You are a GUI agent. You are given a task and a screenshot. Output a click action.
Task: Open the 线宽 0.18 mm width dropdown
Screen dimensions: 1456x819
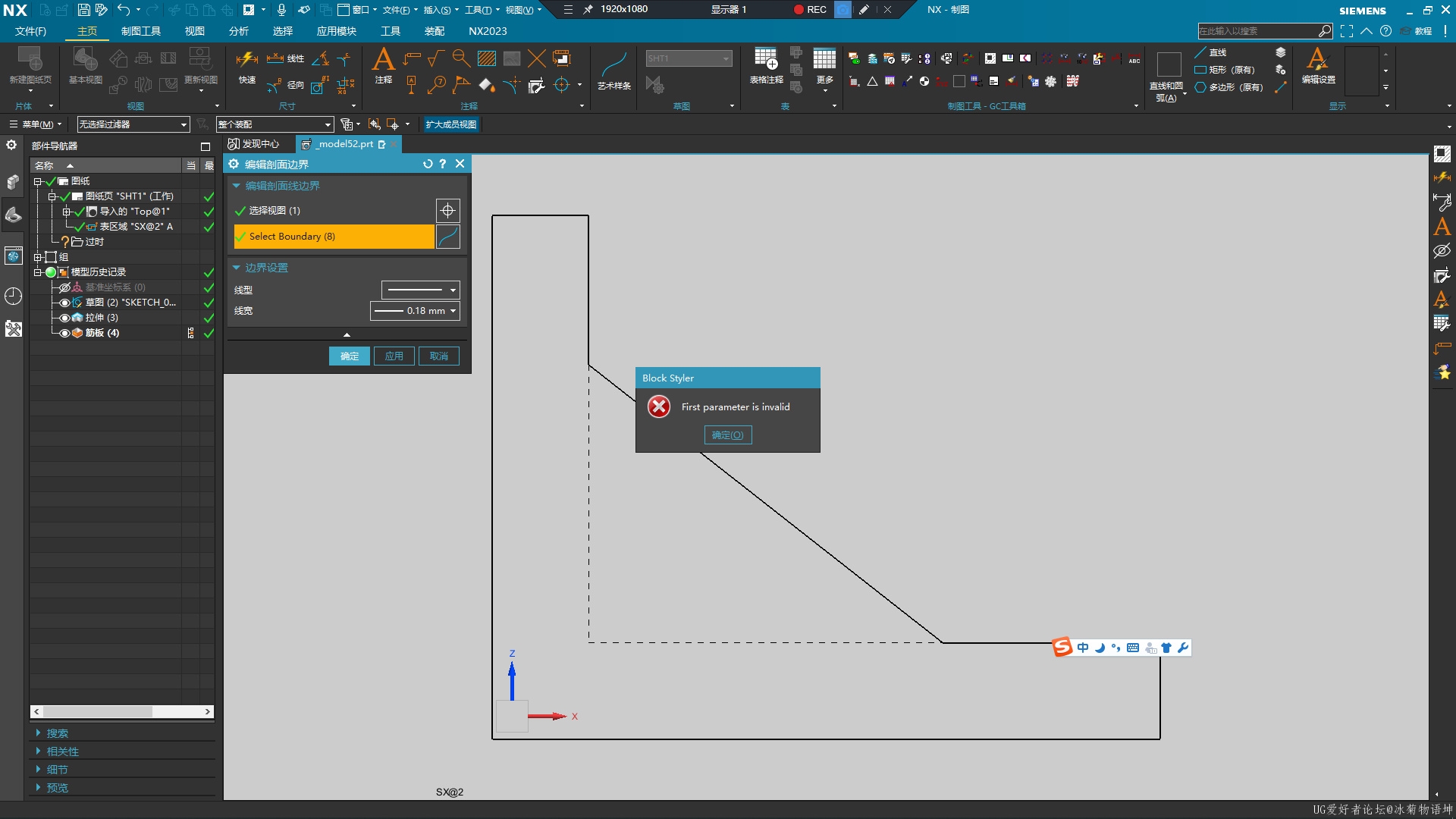click(x=415, y=311)
